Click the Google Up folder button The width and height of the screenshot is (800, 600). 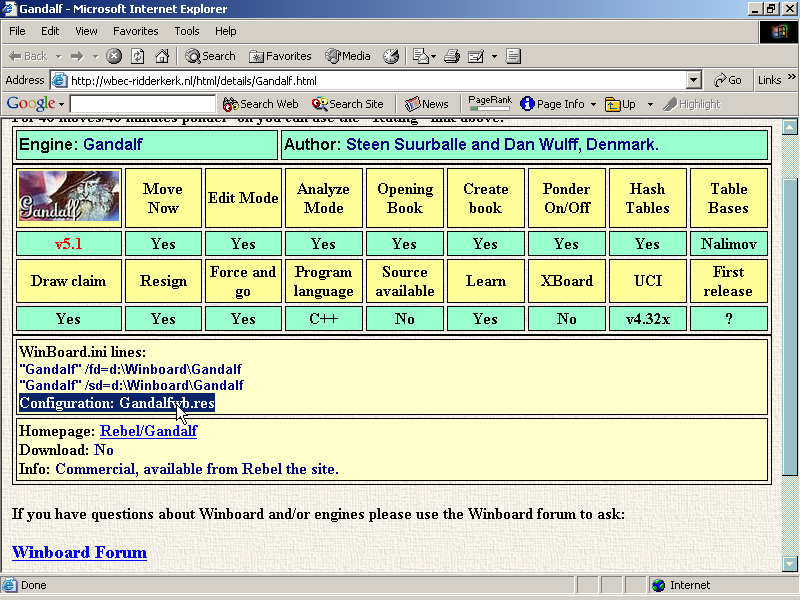point(620,104)
